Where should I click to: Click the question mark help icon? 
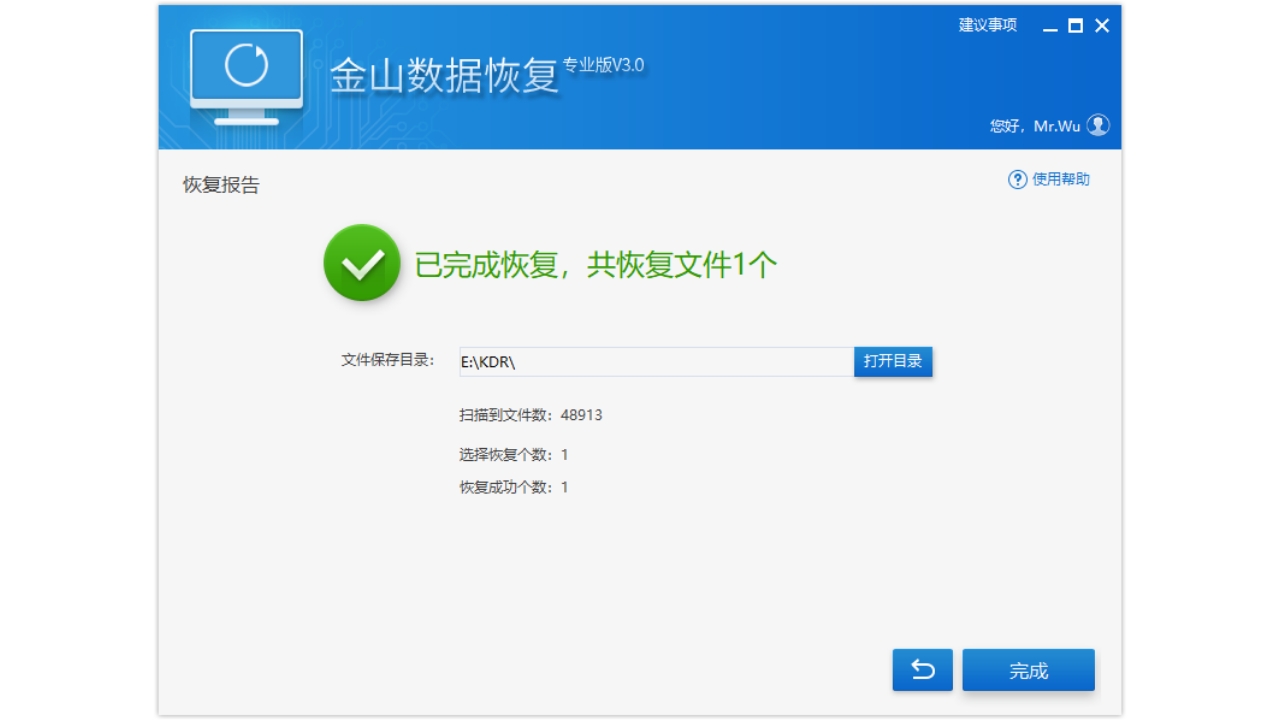tap(1017, 180)
